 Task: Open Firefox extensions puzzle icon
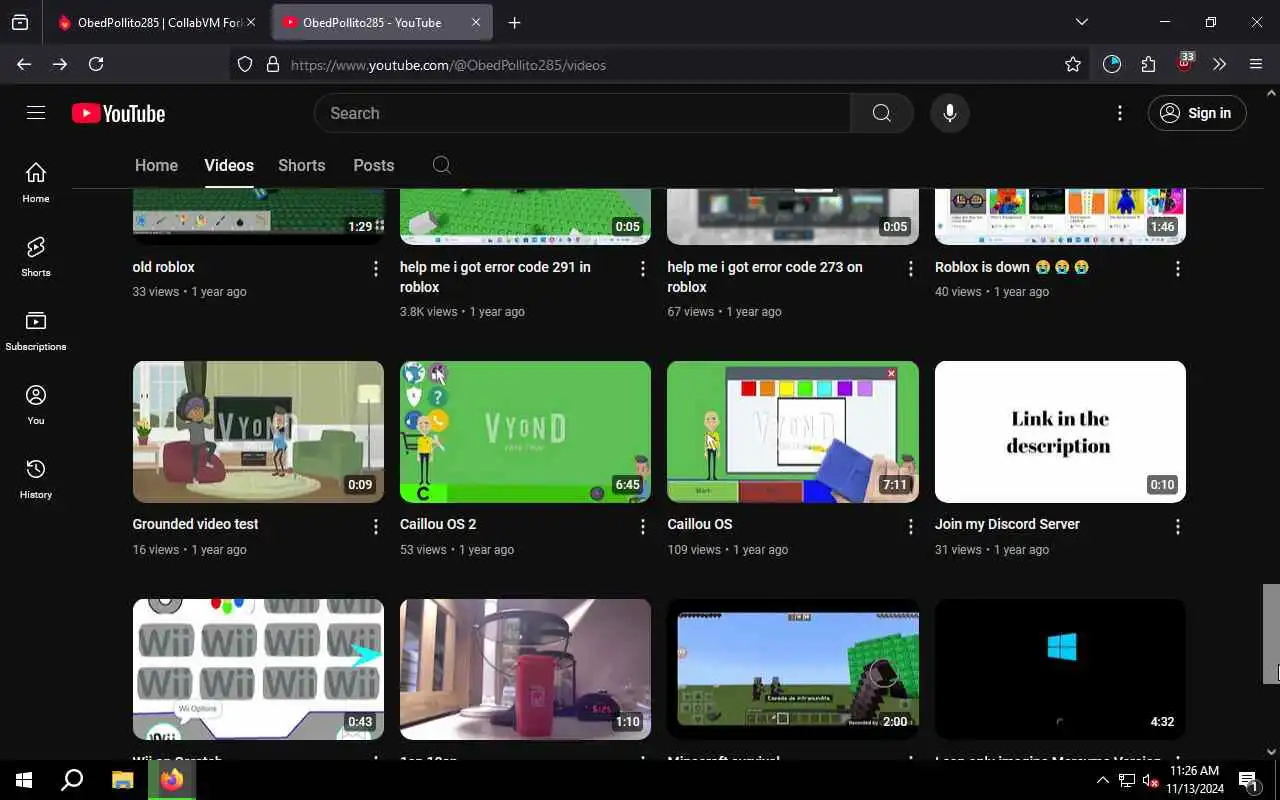pyautogui.click(x=1148, y=64)
